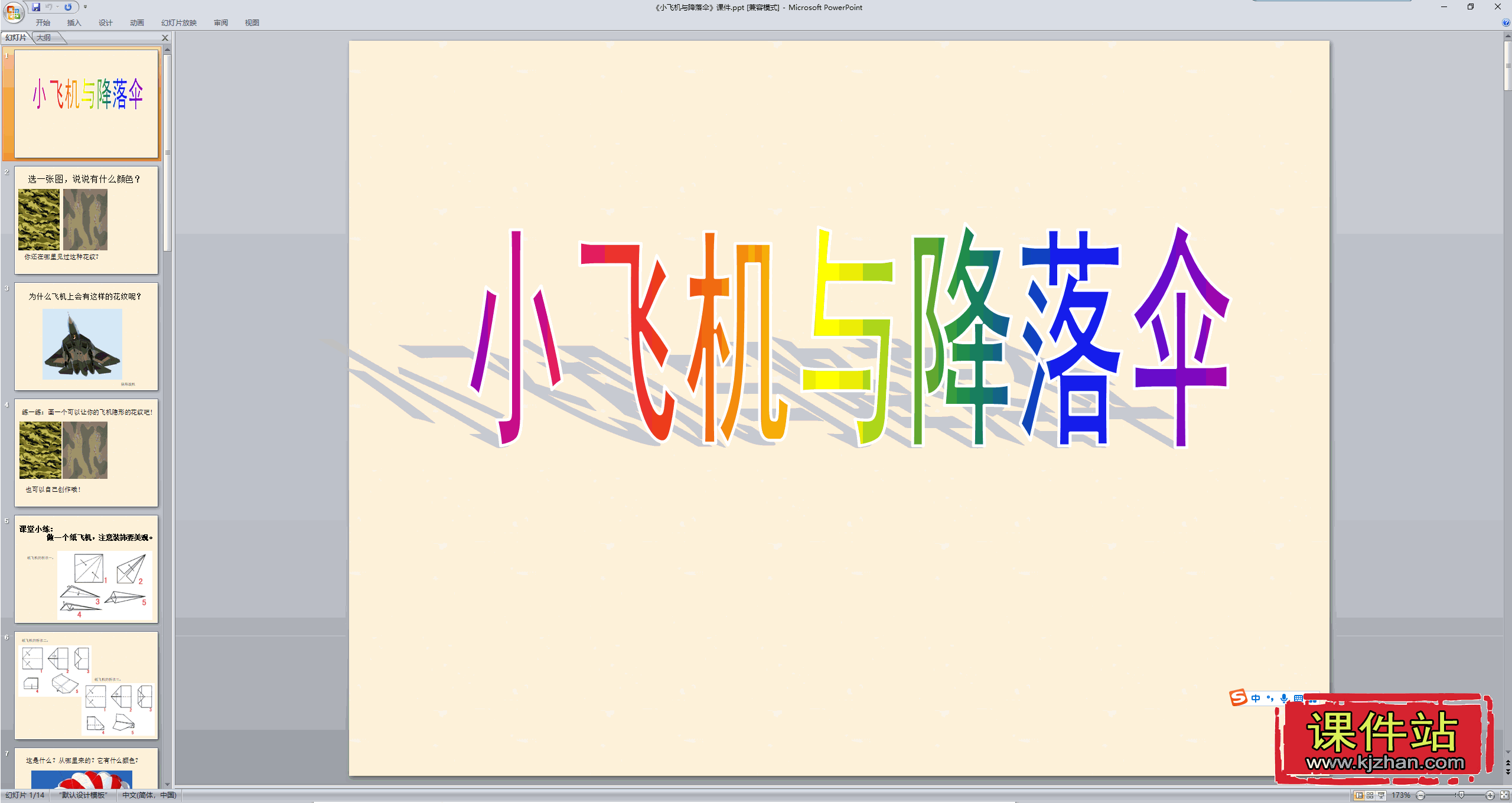Select slide 4 thumbnail 练一练
The image size is (1512, 803).
[86, 452]
